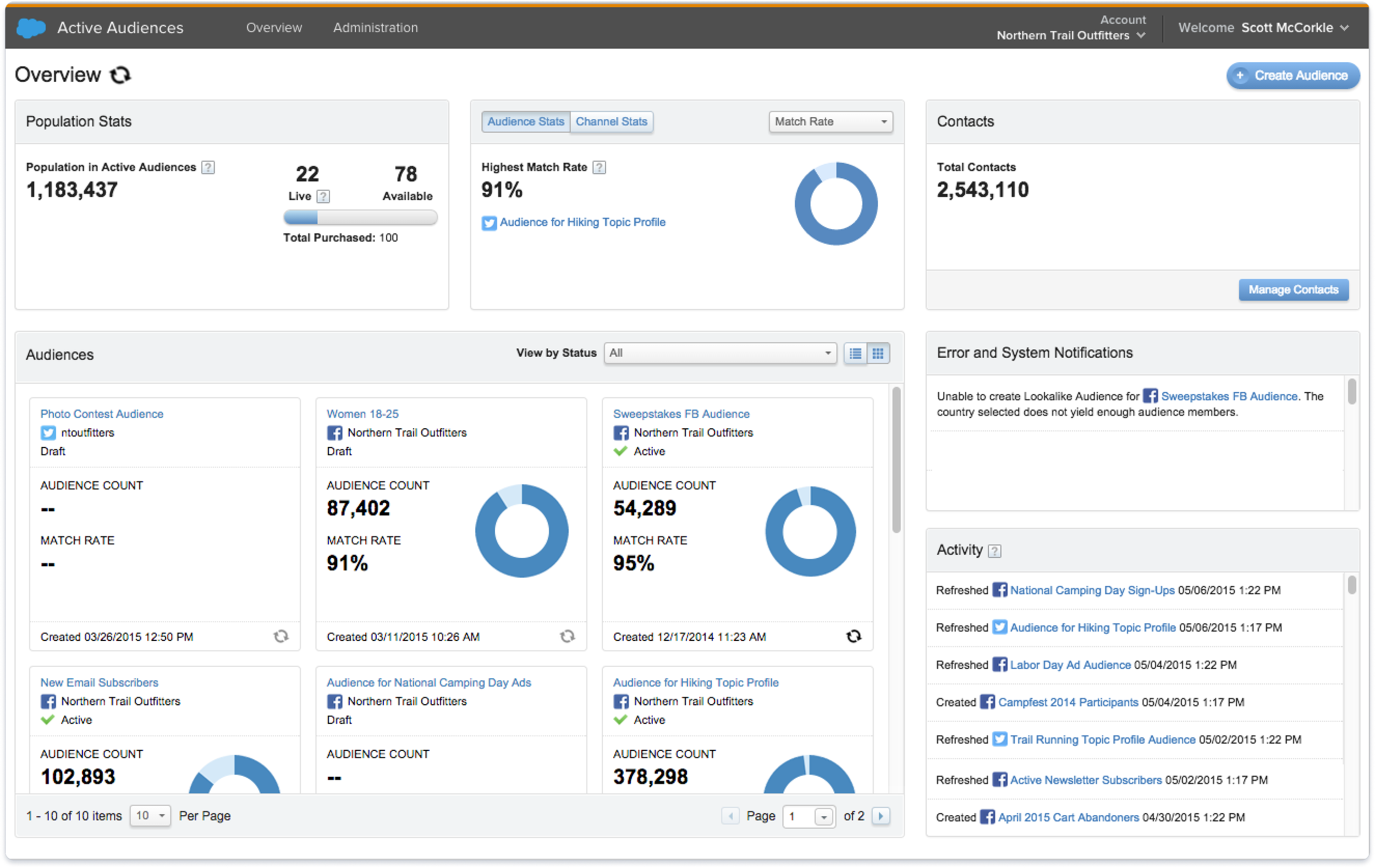Open the Administration menu
This screenshot has width=1375, height=868.
pyautogui.click(x=375, y=27)
